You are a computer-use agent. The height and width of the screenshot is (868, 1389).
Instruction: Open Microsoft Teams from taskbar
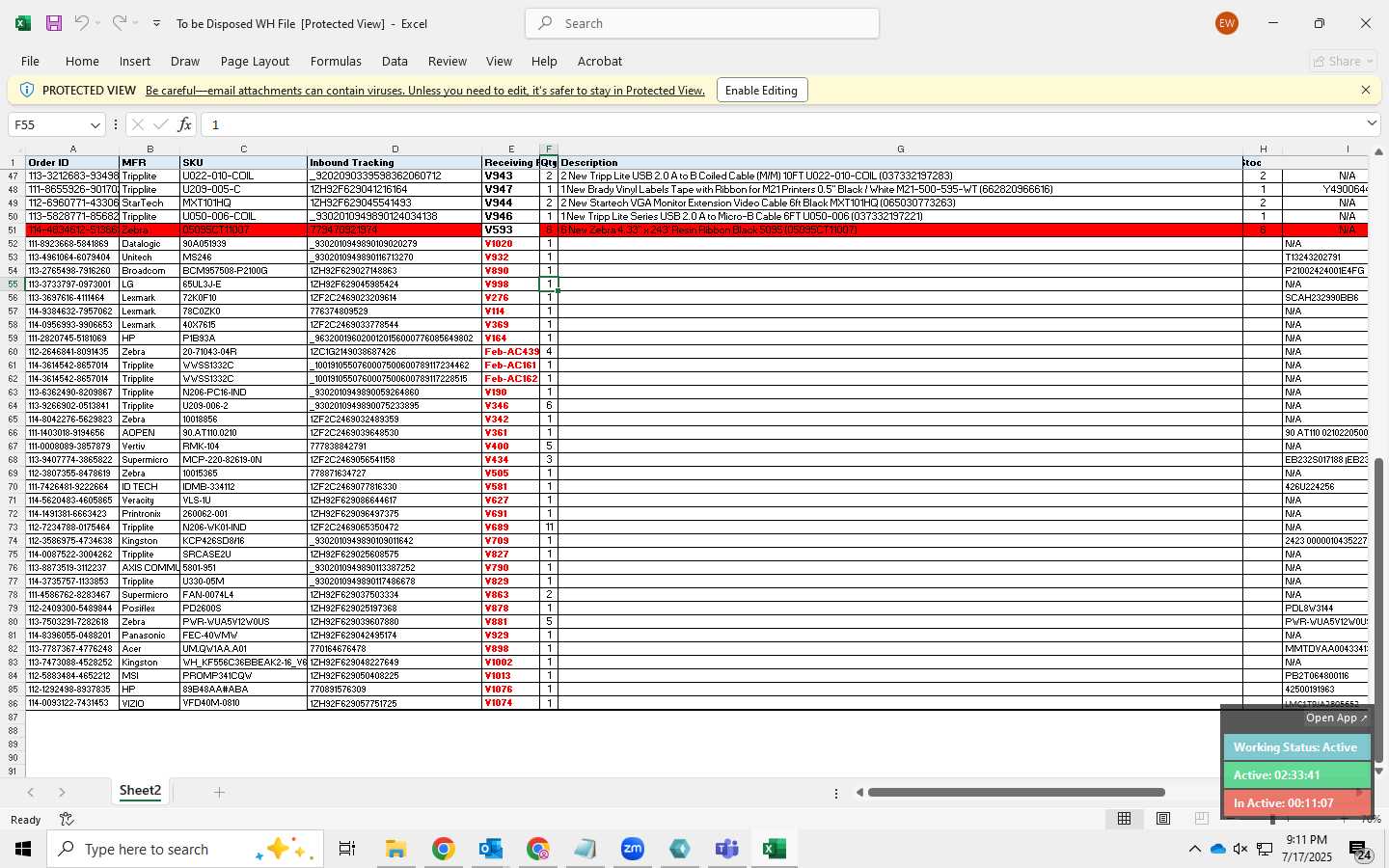[x=726, y=849]
